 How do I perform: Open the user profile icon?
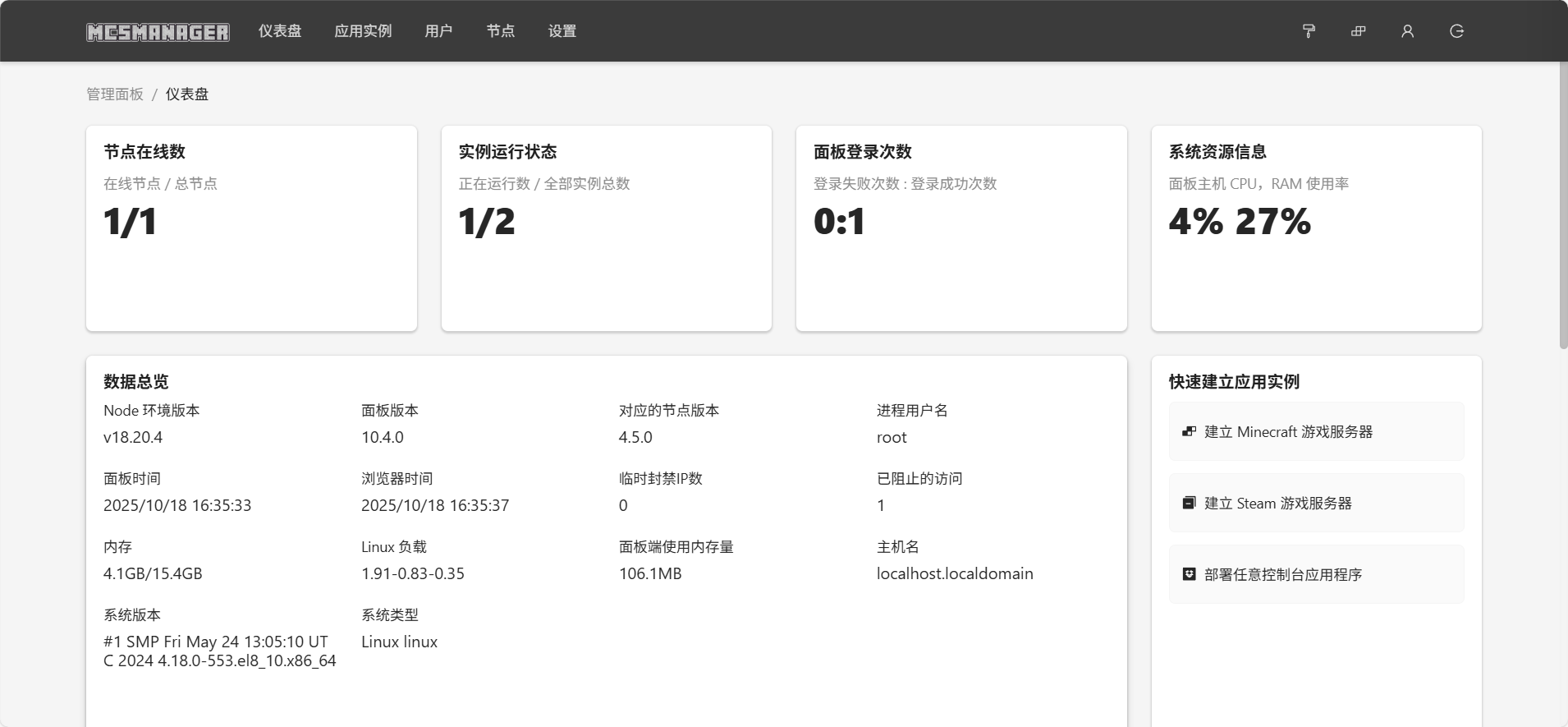click(1407, 31)
